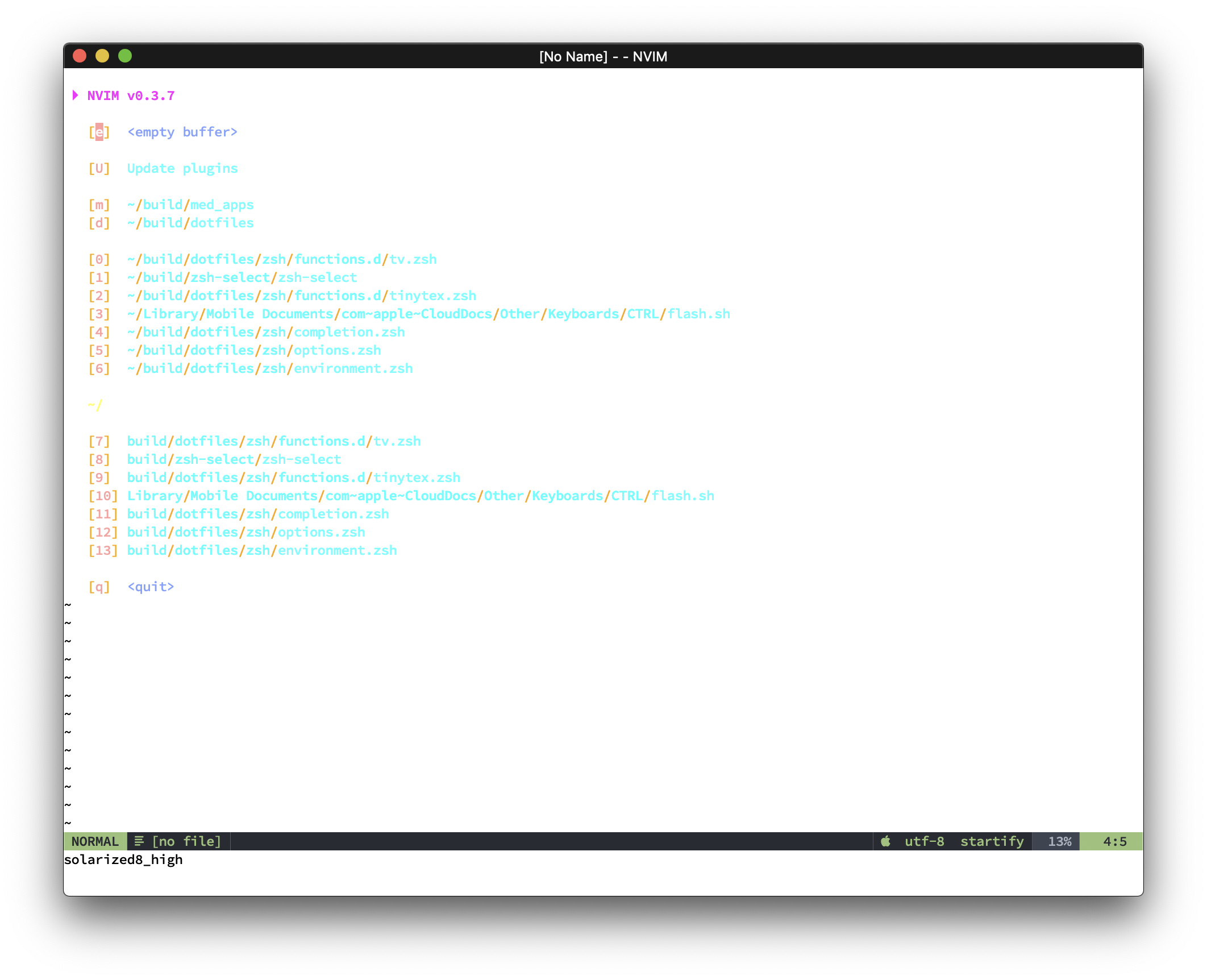The height and width of the screenshot is (980, 1207).
Task: Select Update plugins
Action: click(182, 168)
